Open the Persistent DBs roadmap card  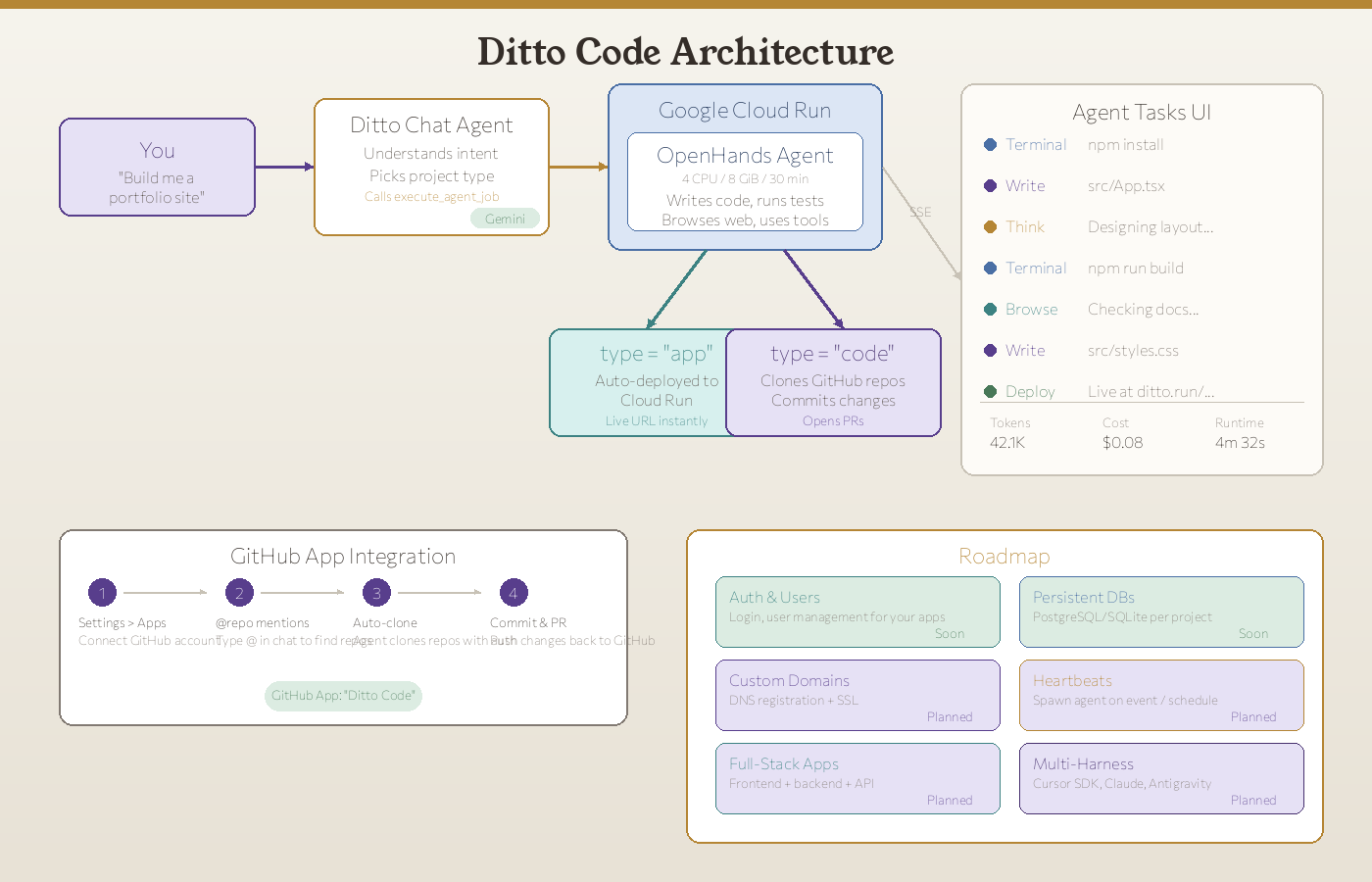pos(1161,612)
